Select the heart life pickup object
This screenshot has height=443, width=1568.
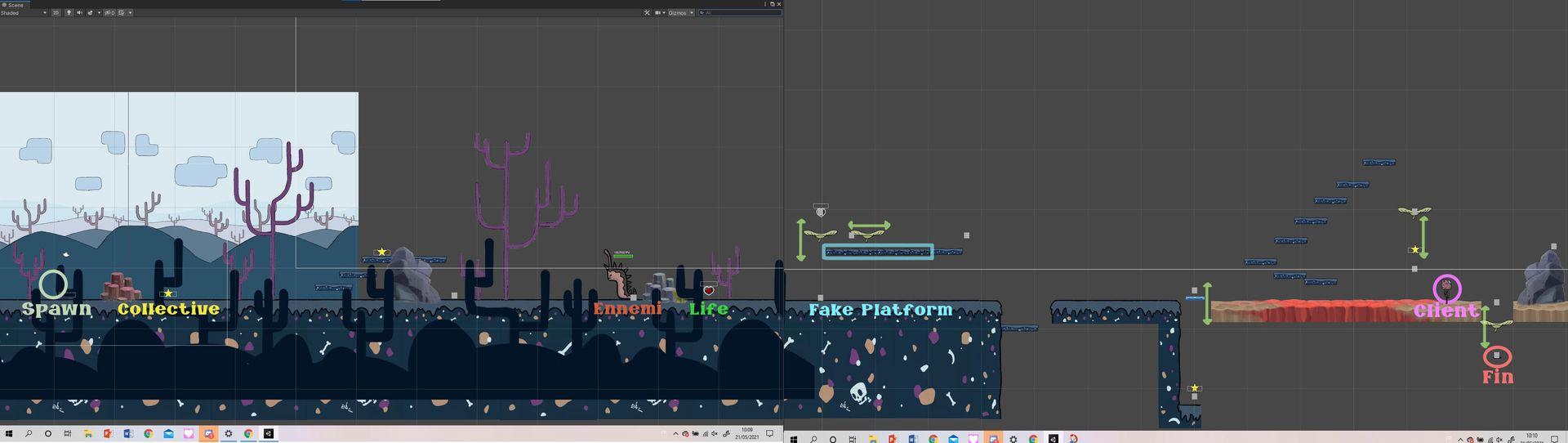pyautogui.click(x=709, y=290)
